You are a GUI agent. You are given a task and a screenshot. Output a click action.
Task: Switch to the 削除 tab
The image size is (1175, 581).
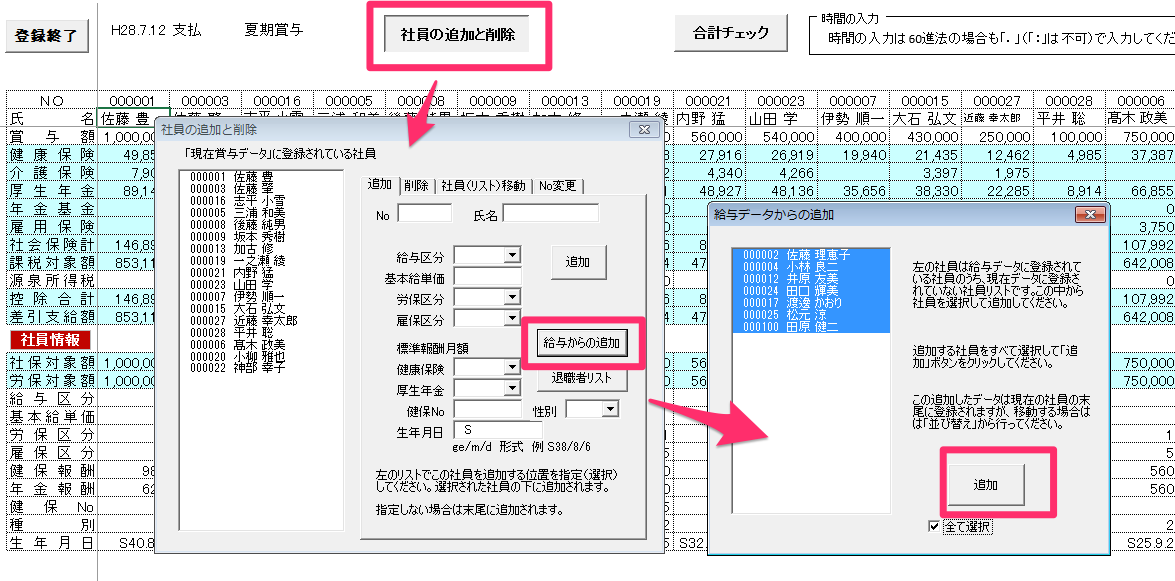(x=416, y=186)
